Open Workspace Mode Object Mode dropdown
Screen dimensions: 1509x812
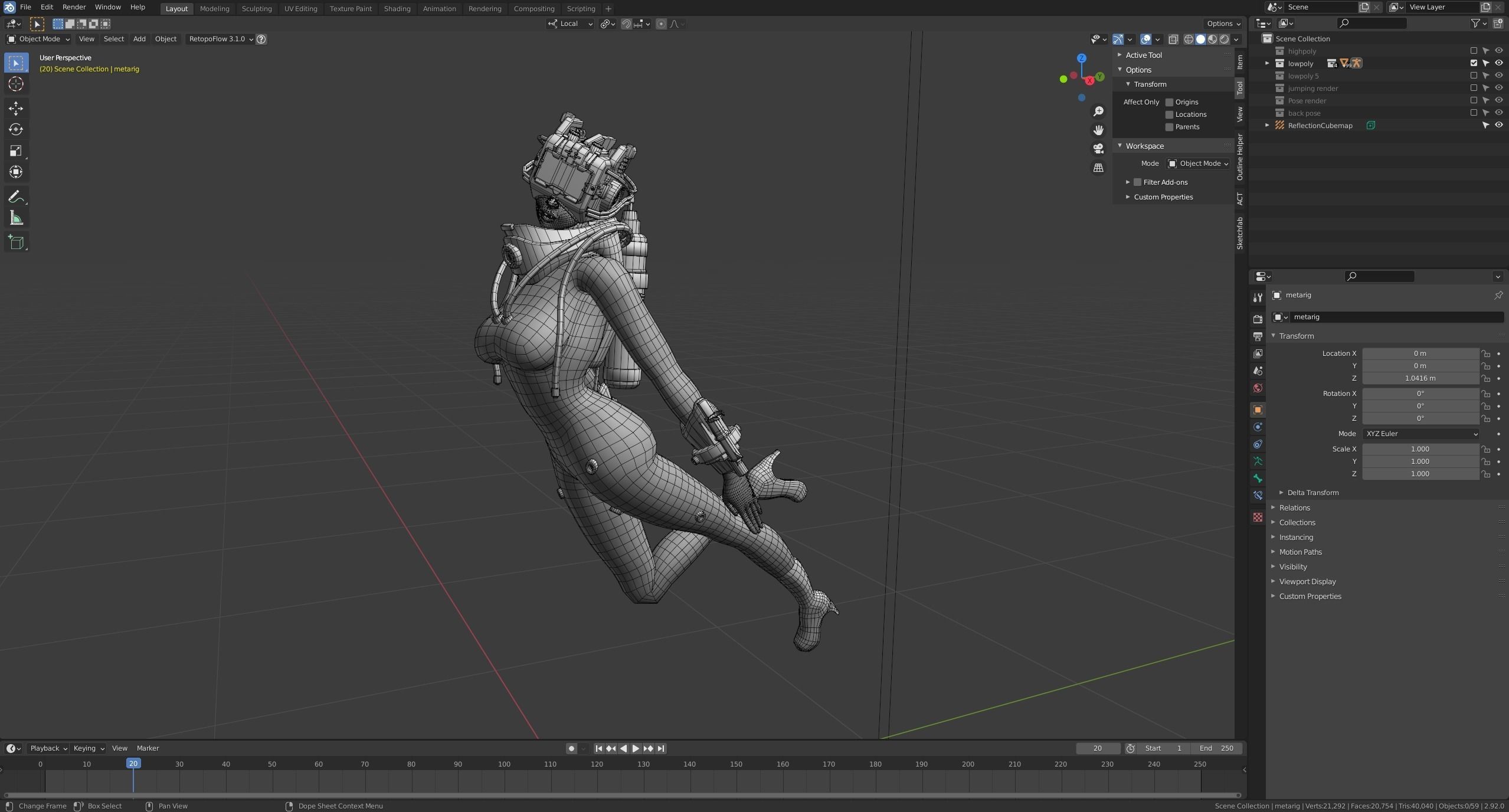point(1198,163)
